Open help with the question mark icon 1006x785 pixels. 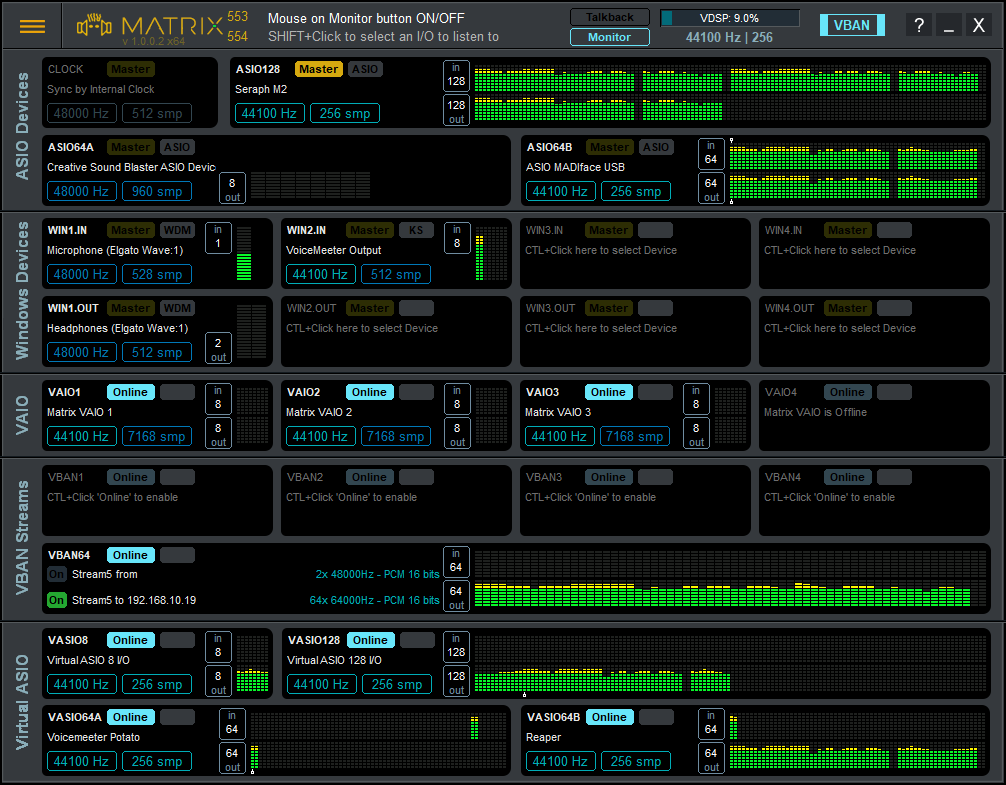point(918,24)
